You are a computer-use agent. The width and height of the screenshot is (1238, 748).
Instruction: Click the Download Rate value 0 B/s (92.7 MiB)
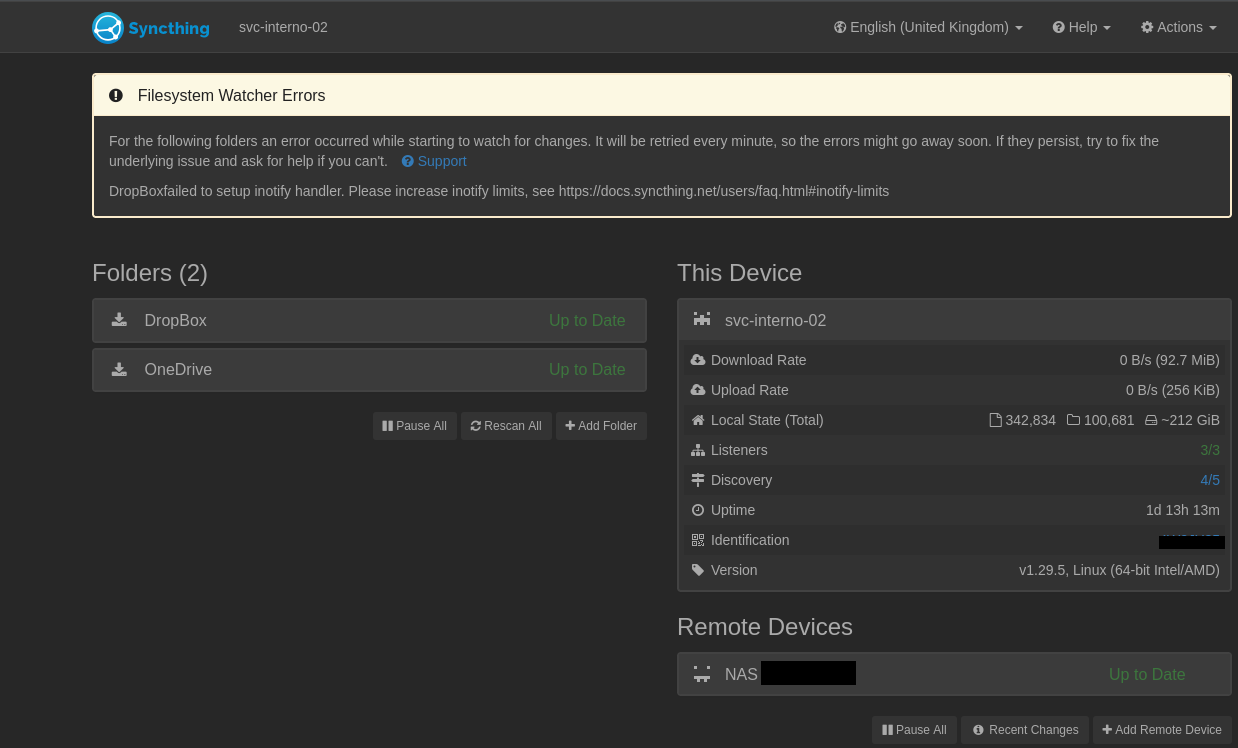[x=1170, y=360]
